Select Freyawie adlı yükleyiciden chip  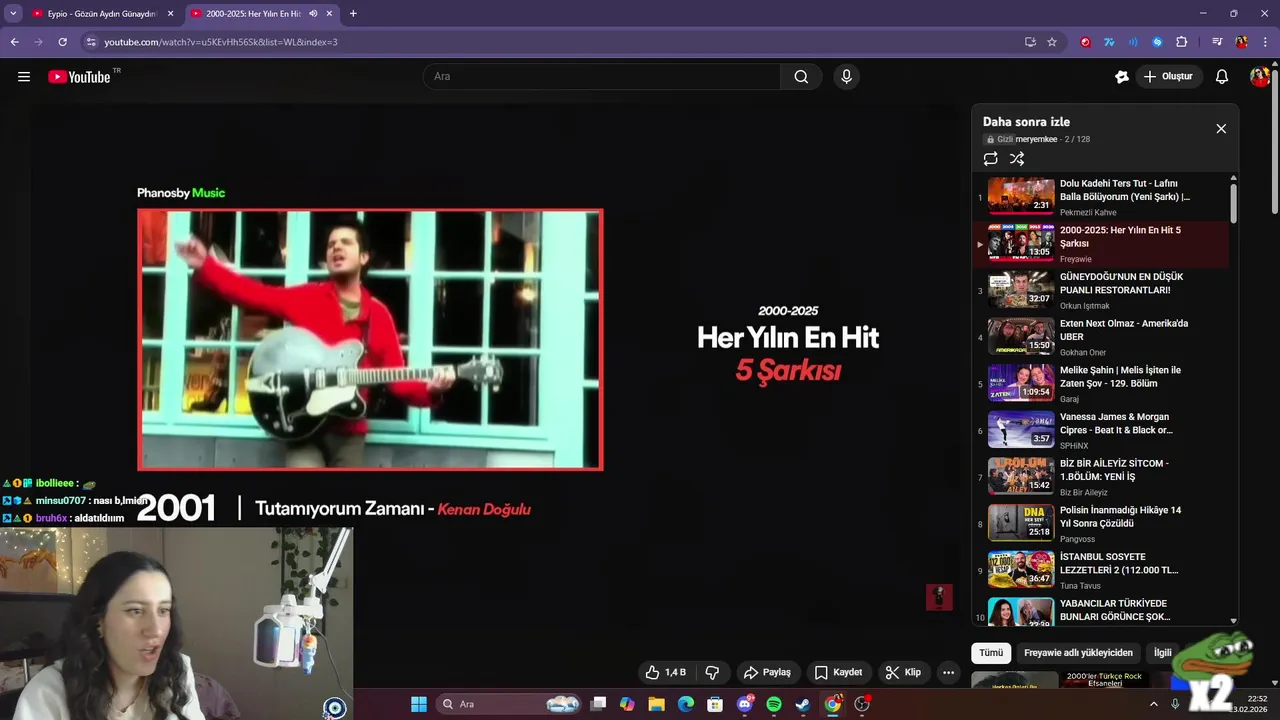click(1078, 653)
